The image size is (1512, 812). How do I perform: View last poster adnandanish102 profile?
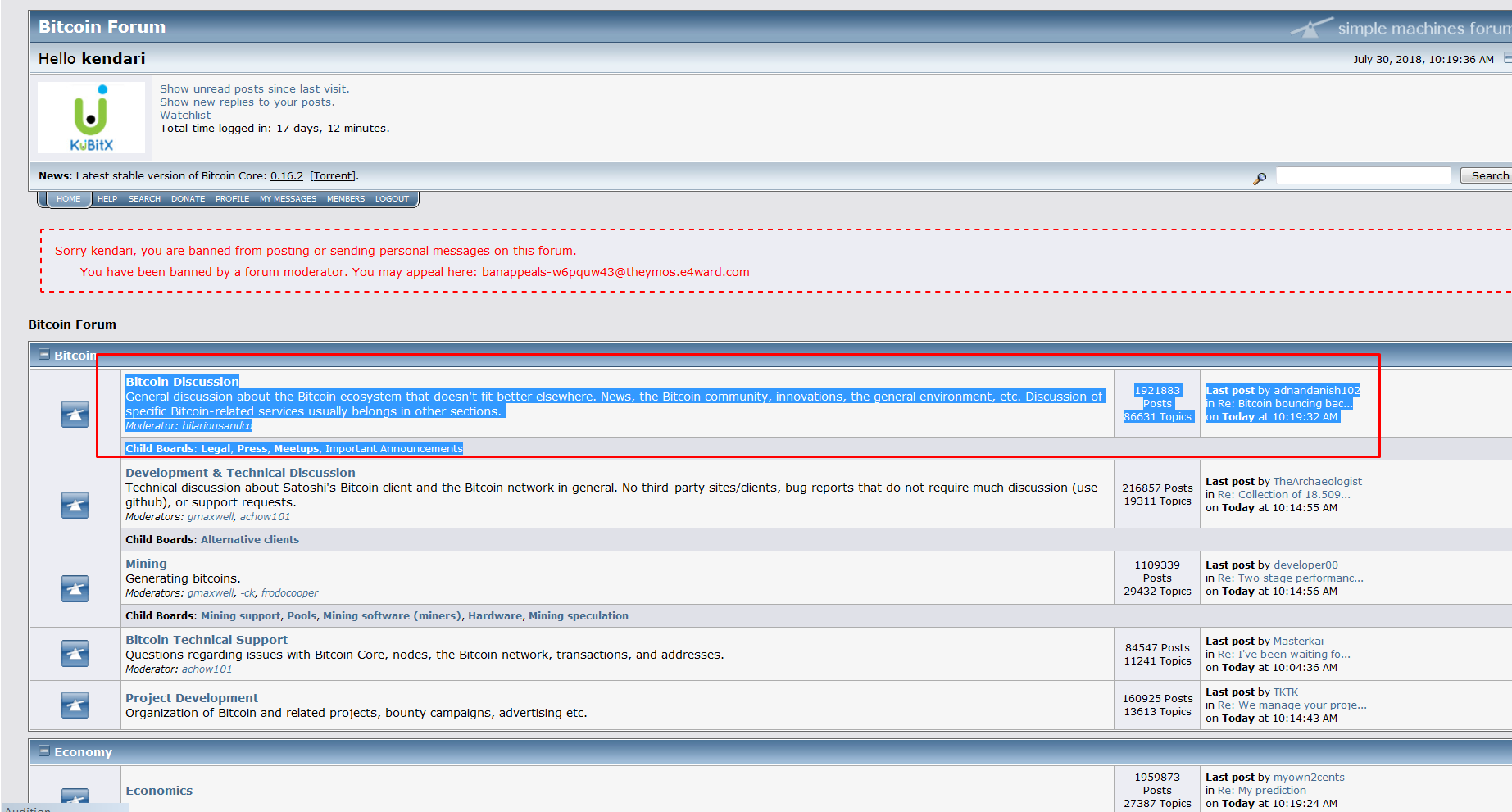click(x=1317, y=390)
